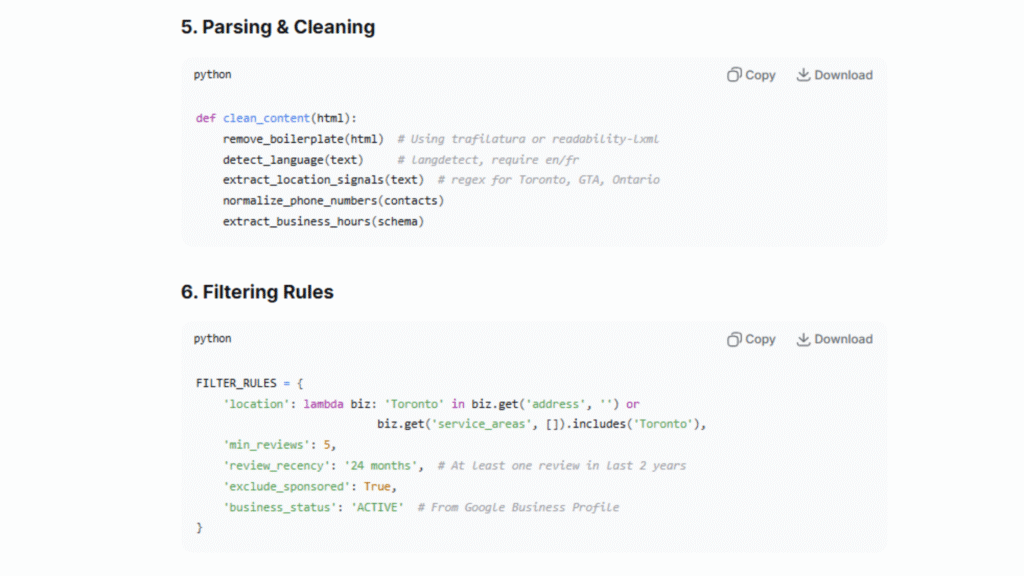The width and height of the screenshot is (1024, 576).
Task: Click the python label above clean_content code
Action: 212,75
